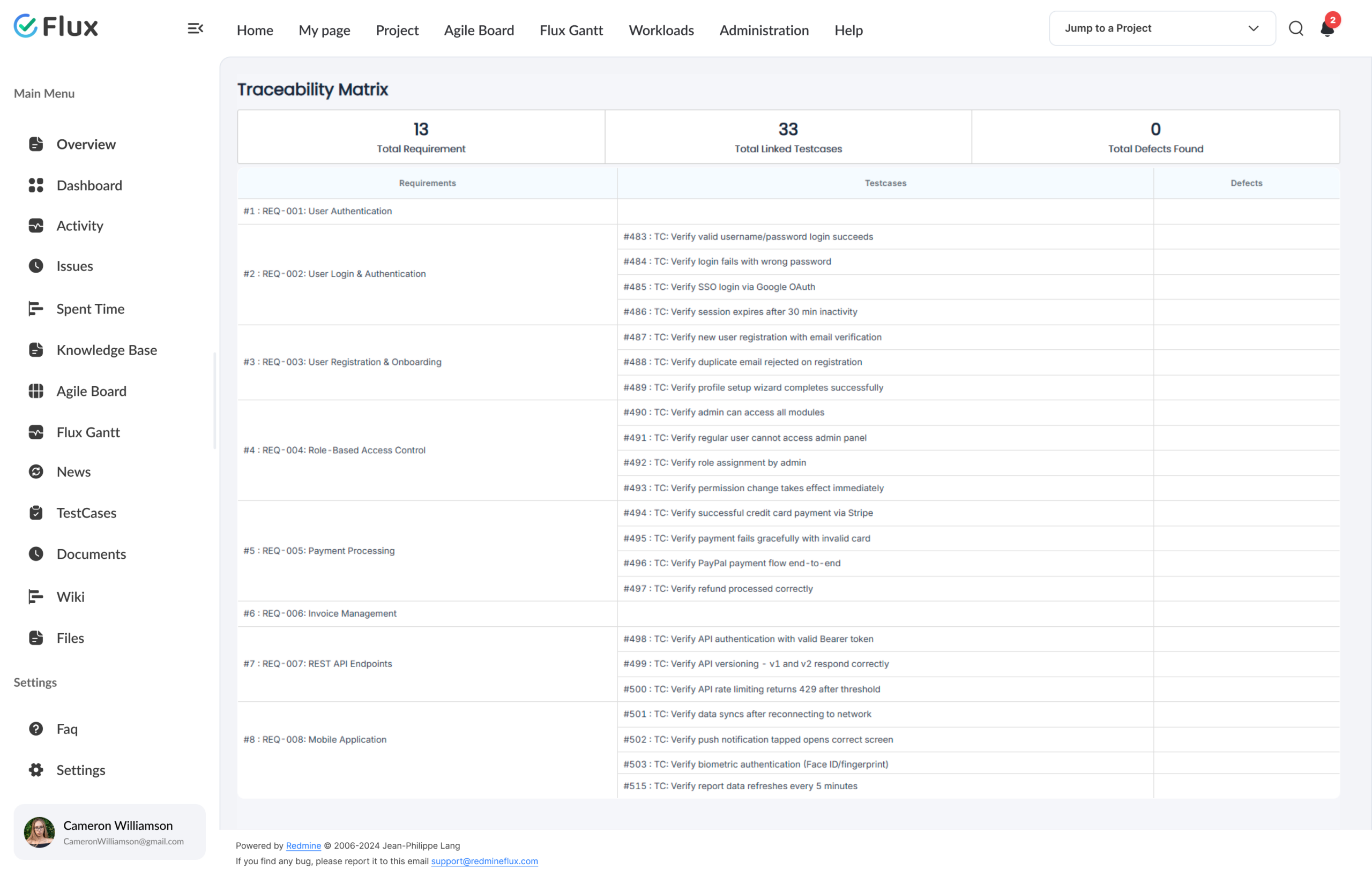Open the search magnifier icon

click(x=1296, y=28)
